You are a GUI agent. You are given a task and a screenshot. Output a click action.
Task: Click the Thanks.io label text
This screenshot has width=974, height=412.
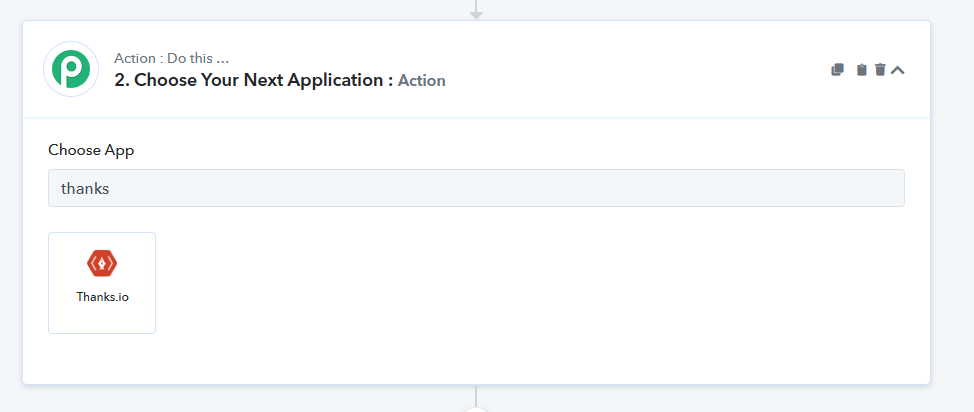click(x=102, y=297)
